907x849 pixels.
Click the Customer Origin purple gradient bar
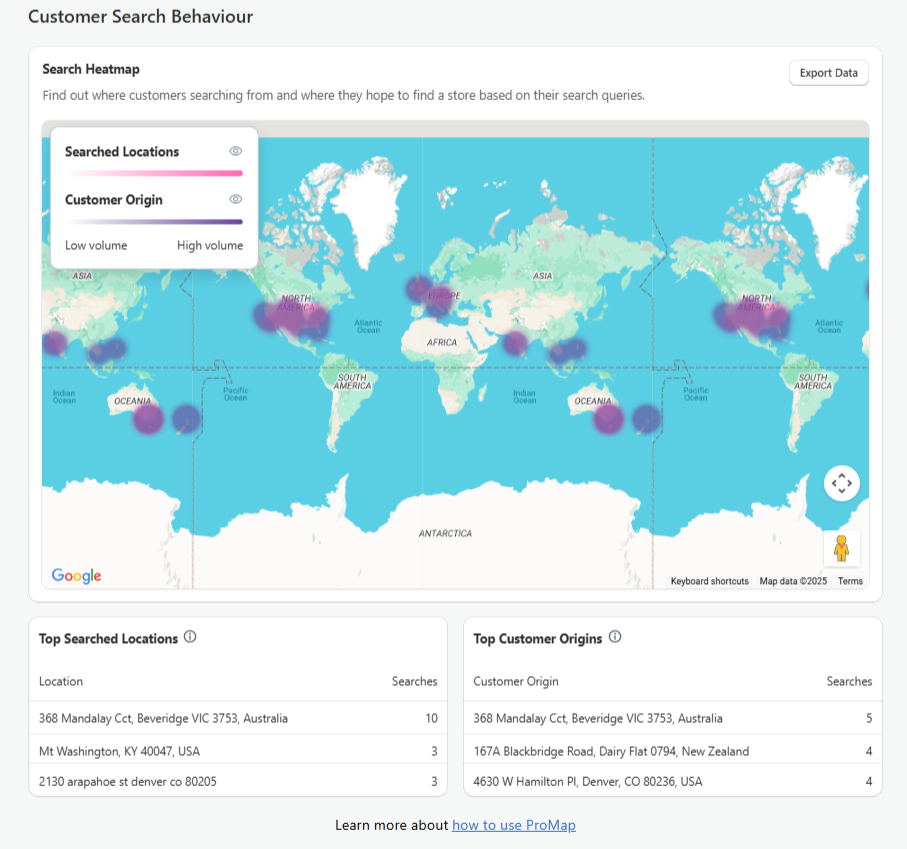pos(154,221)
